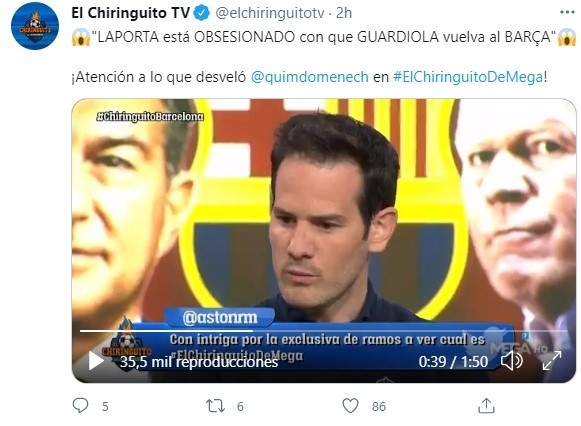This screenshot has height=426, width=581.
Task: Click the likes count number 86
Action: point(379,407)
